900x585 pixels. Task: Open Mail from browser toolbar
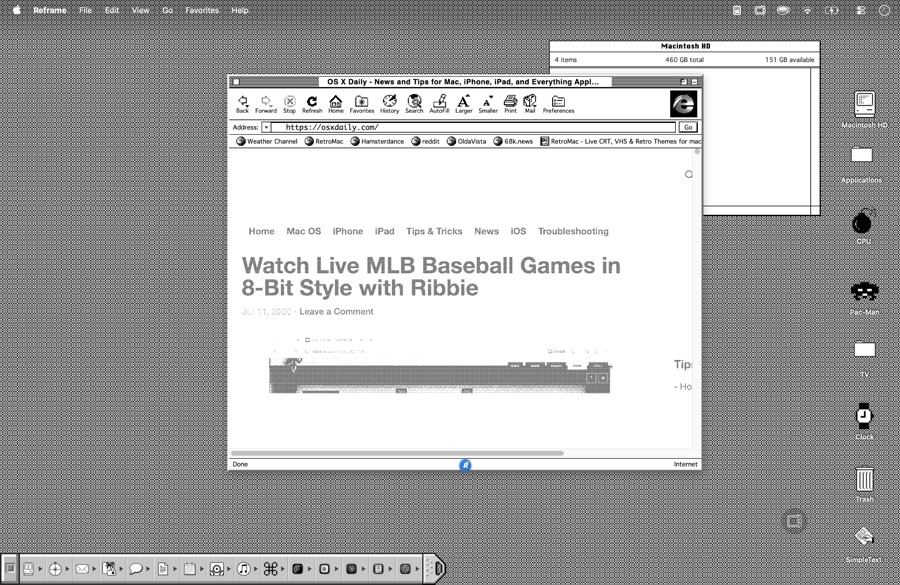tap(530, 104)
